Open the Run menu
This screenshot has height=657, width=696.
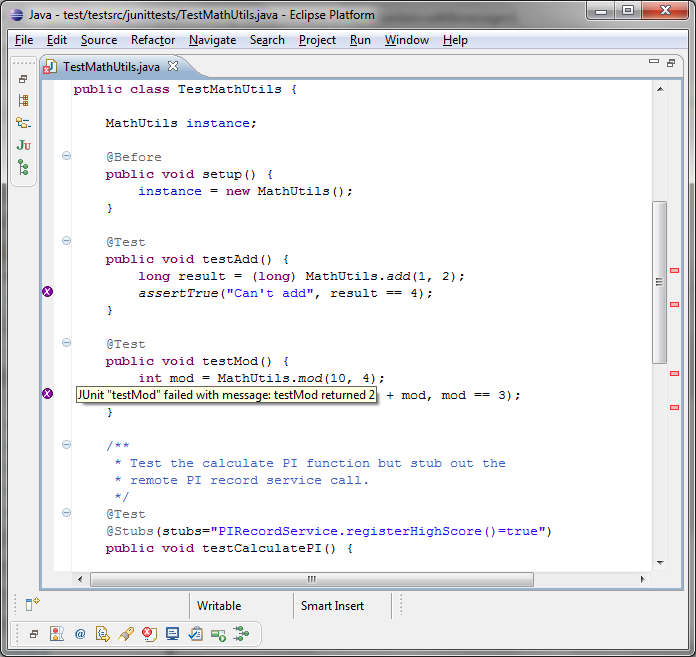pos(360,40)
